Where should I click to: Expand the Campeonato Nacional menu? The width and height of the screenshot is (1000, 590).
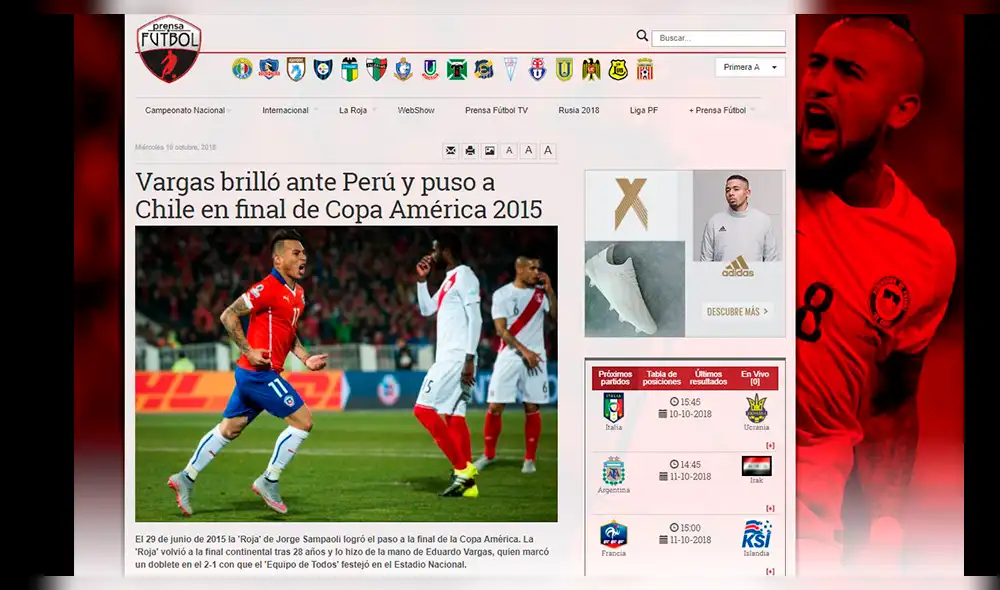click(x=186, y=110)
